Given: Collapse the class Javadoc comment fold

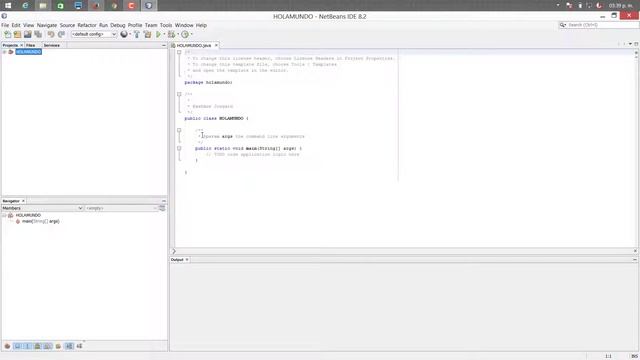Looking at the screenshot, I should pyautogui.click(x=179, y=94).
